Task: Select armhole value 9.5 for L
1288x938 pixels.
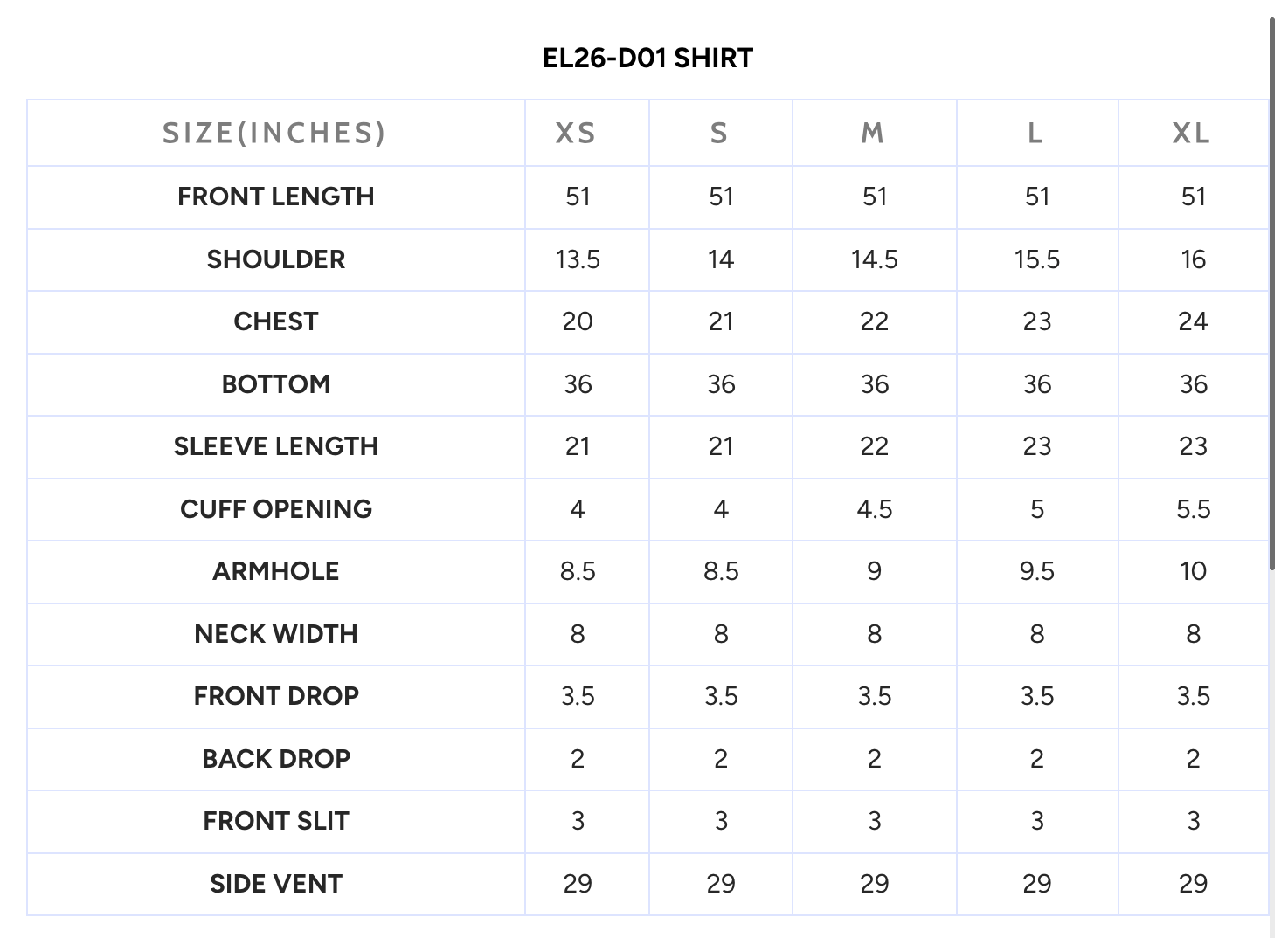Action: pos(1037,571)
